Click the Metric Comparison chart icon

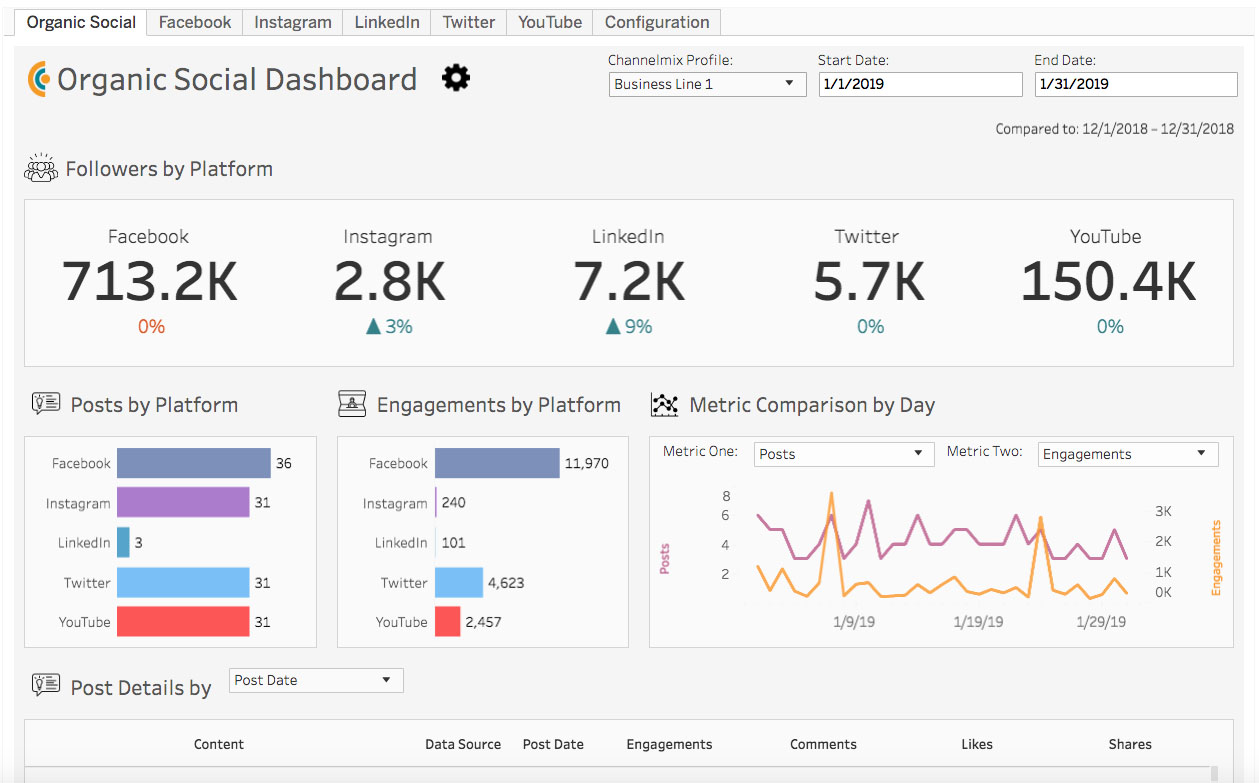click(x=664, y=404)
